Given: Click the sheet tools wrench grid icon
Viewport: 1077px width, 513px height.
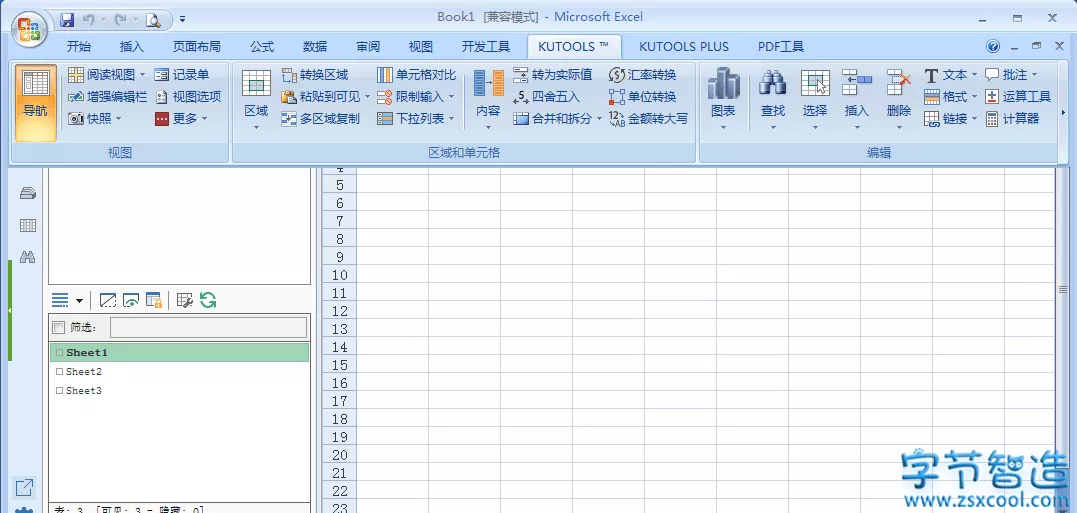Looking at the screenshot, I should pos(184,299).
